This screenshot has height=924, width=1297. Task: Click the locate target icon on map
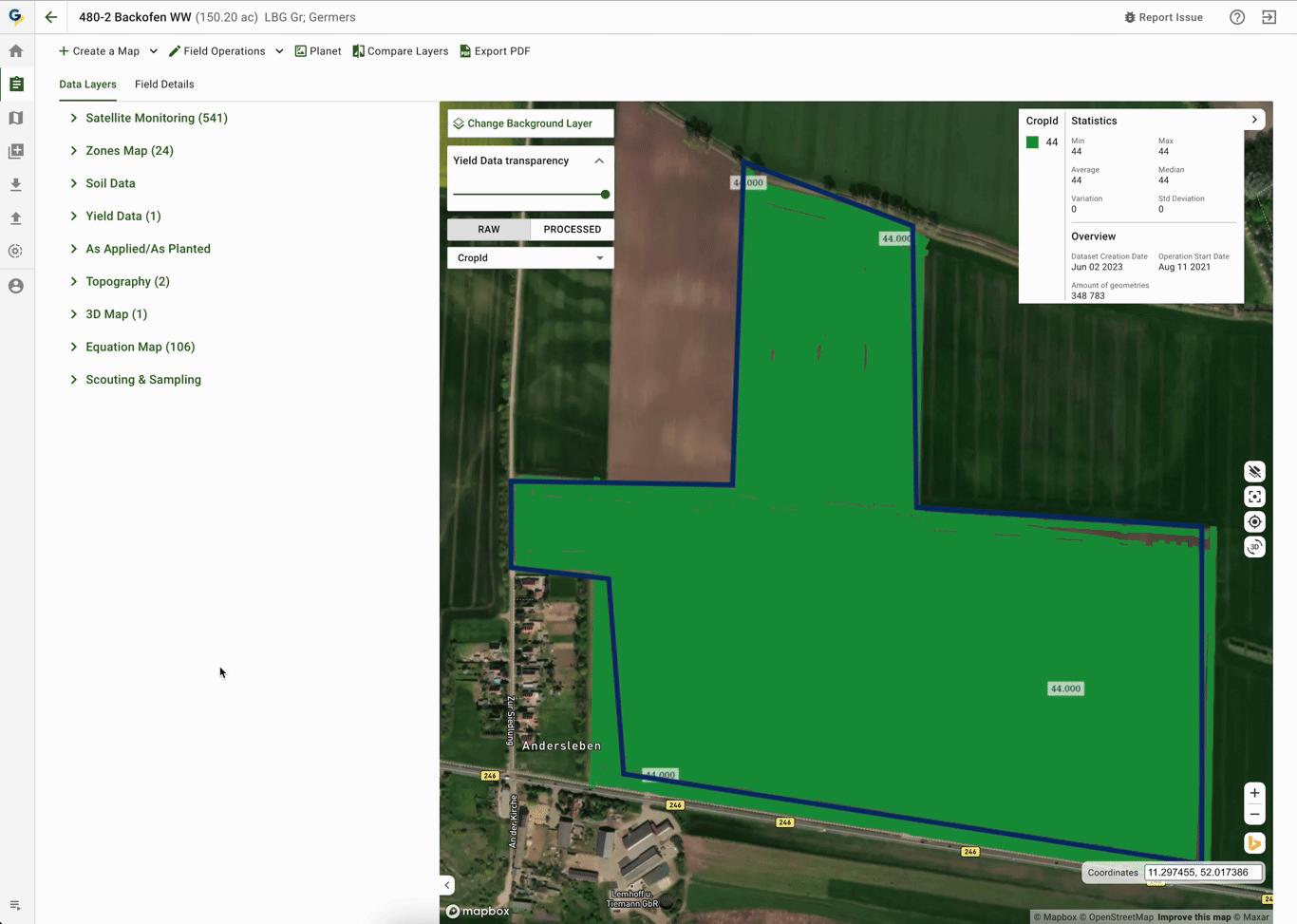(x=1254, y=522)
